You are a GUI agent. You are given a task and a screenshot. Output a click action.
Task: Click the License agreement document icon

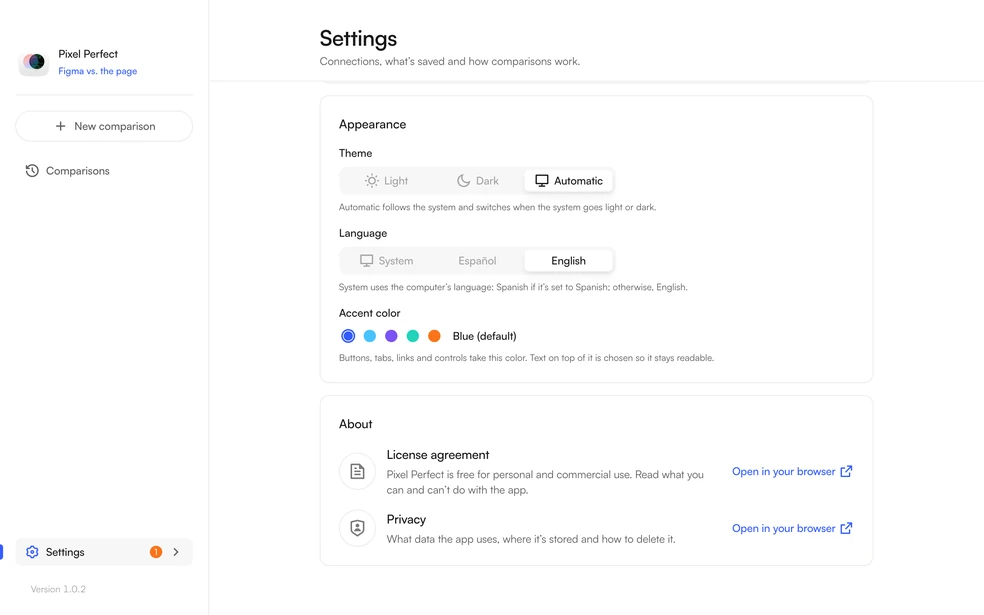[x=357, y=471]
